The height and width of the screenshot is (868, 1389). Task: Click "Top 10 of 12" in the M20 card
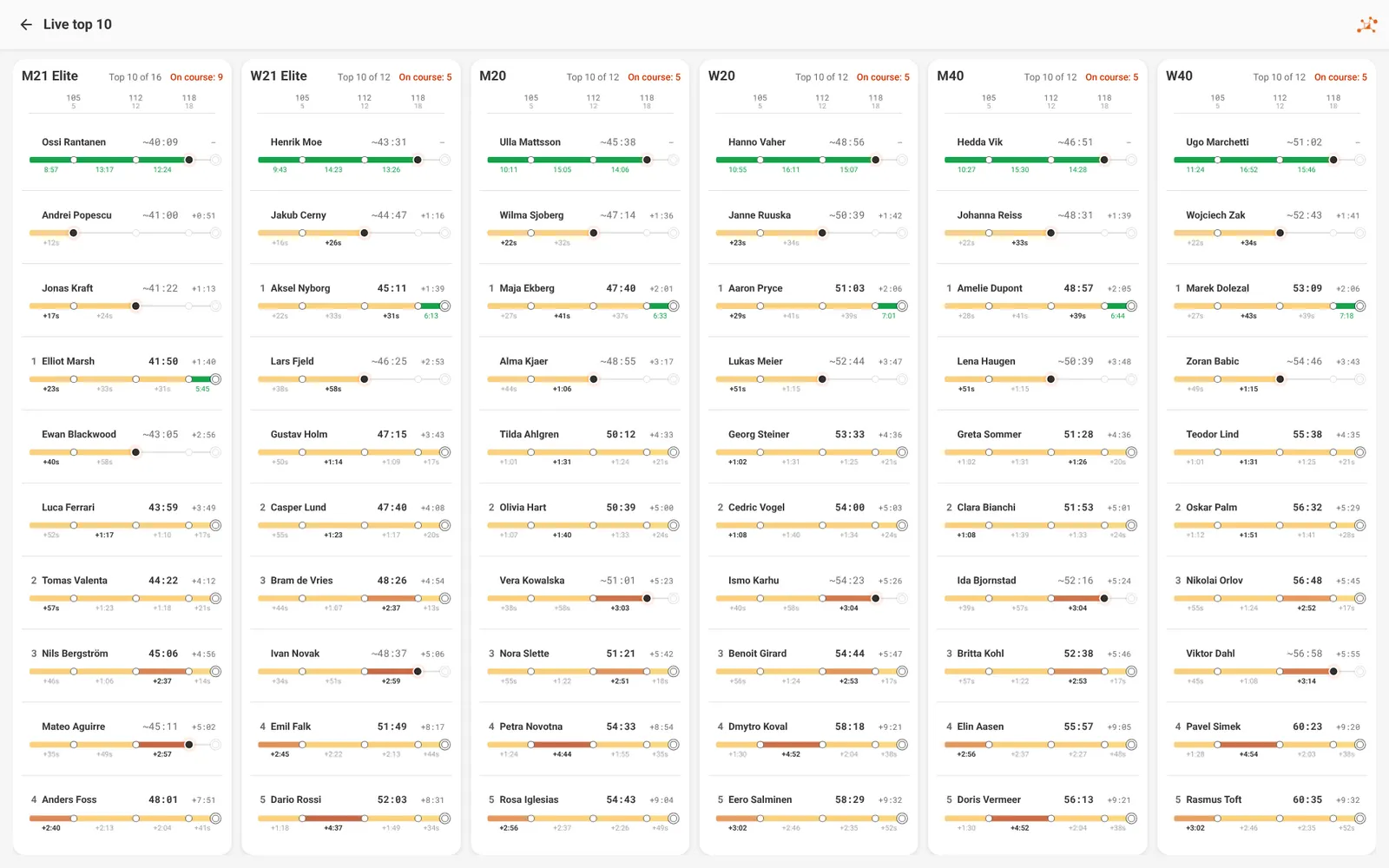click(x=593, y=77)
